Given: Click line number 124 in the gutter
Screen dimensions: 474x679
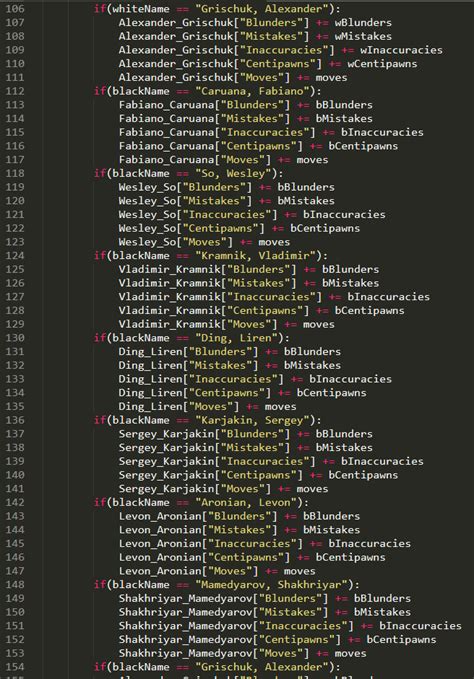Looking at the screenshot, I should [x=15, y=255].
